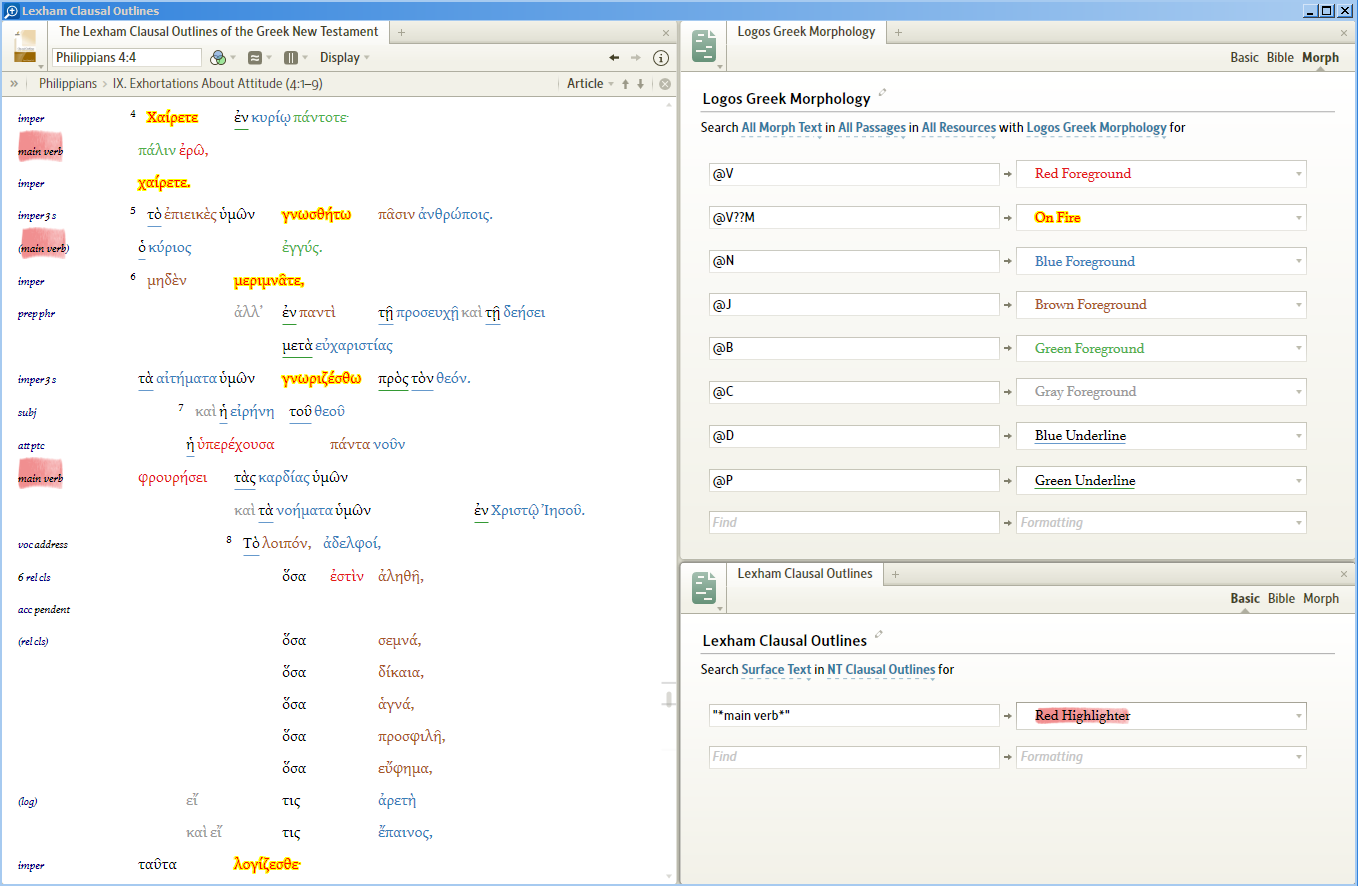
Task: Open the Logos Greek Morphology panel document icon
Action: pyautogui.click(x=704, y=47)
